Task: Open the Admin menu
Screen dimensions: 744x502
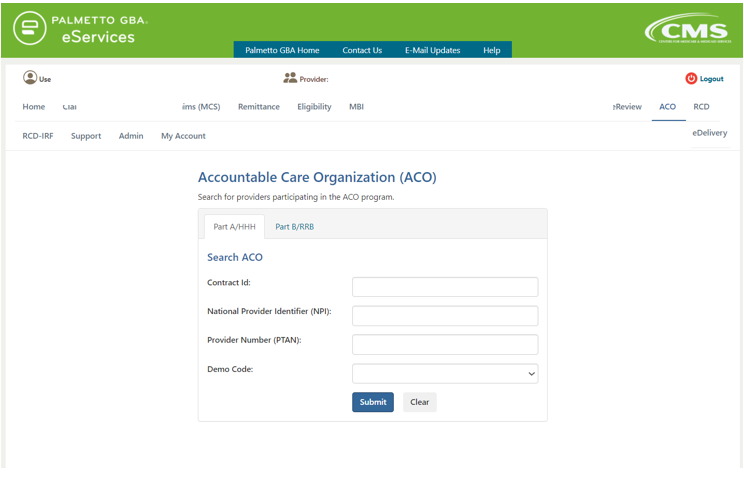Action: point(131,136)
